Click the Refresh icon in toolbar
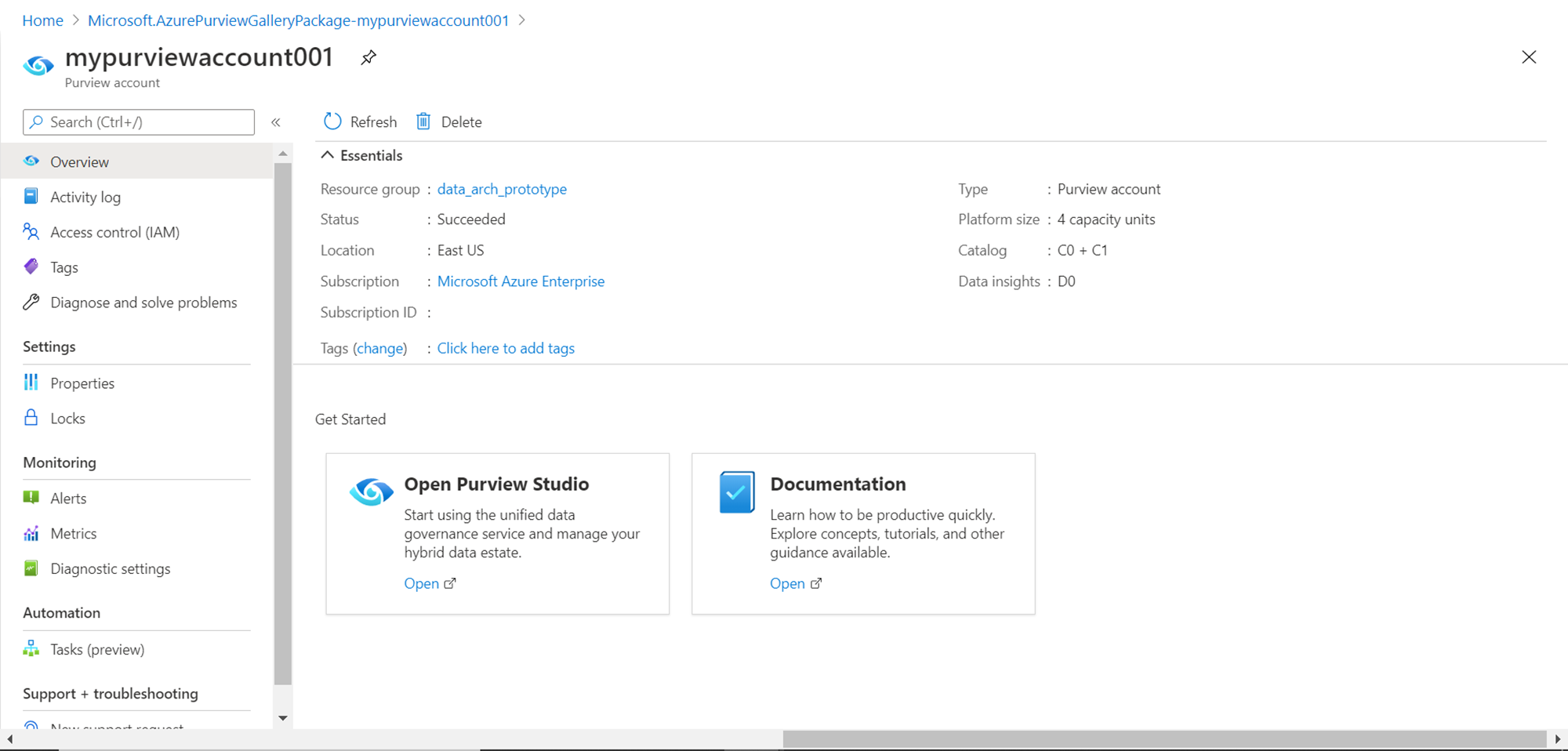 pos(333,122)
